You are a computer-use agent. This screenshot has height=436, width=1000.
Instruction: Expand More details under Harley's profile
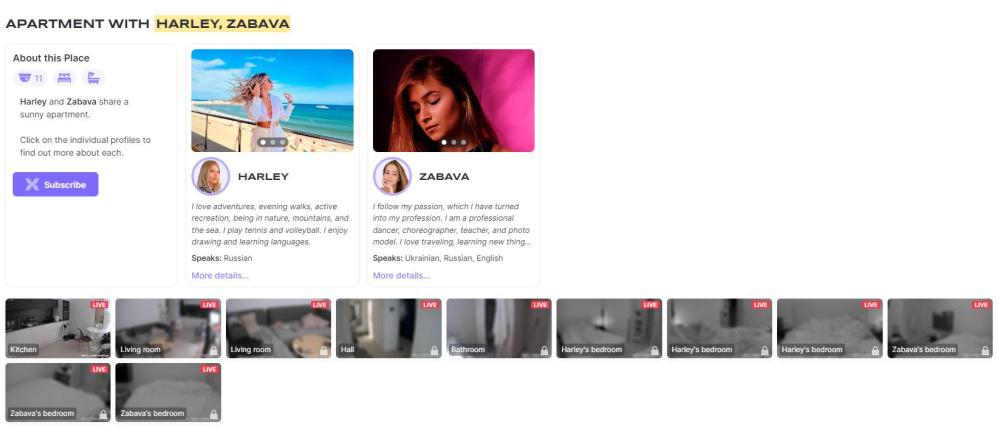coord(220,275)
